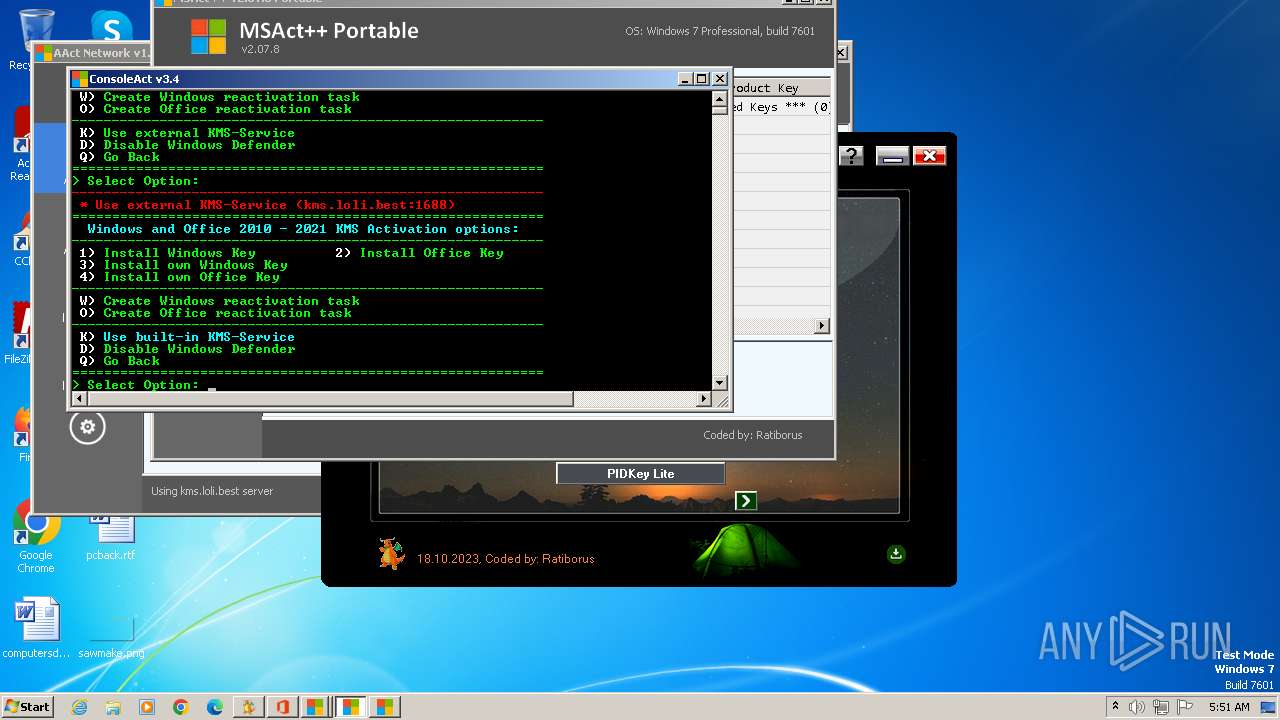This screenshot has height=720, width=1280.
Task: Click the green download icon
Action: pos(896,553)
